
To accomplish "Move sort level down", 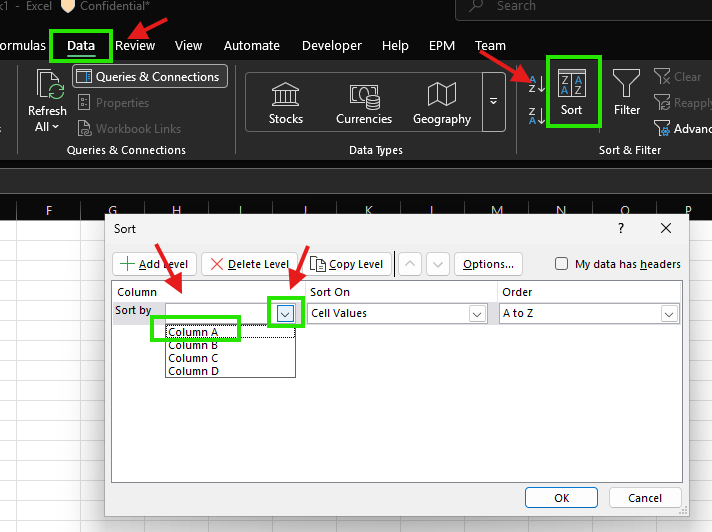I will (x=438, y=264).
